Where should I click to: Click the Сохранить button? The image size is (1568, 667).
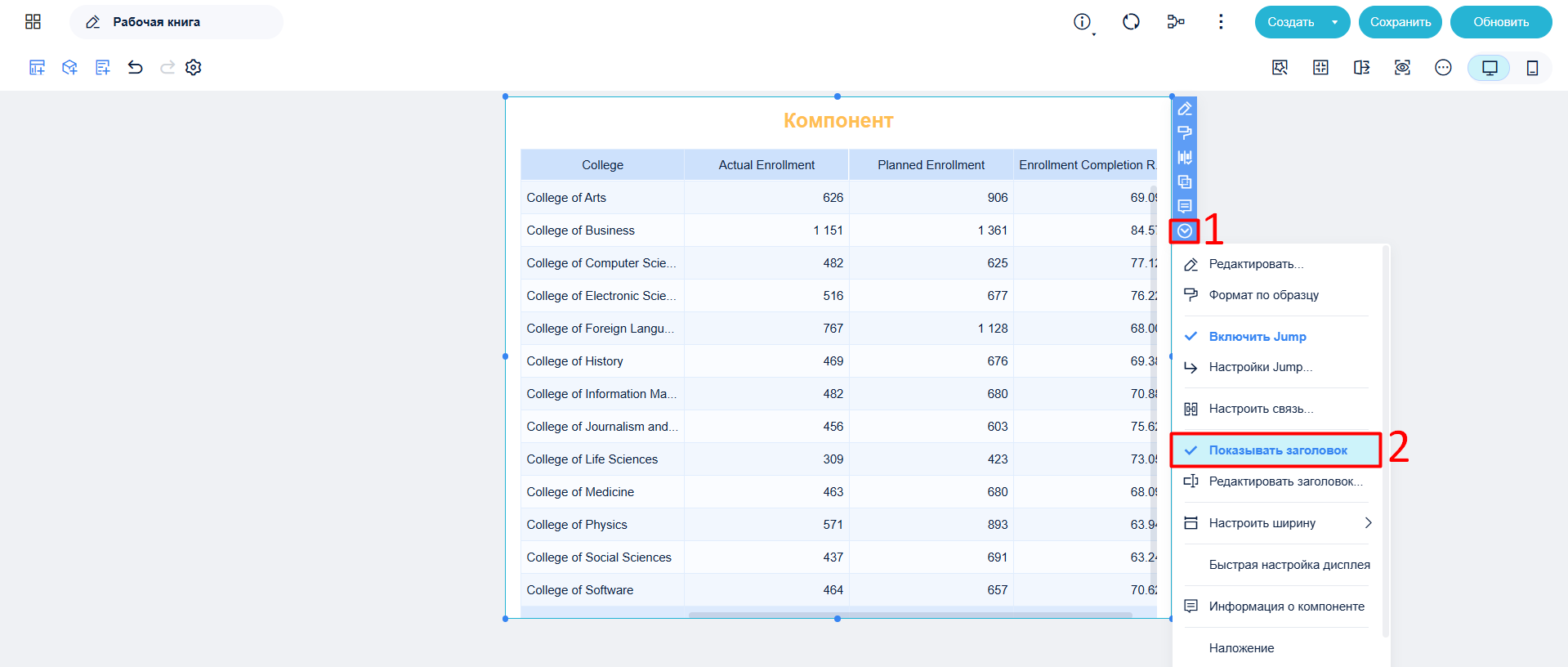1400,22
